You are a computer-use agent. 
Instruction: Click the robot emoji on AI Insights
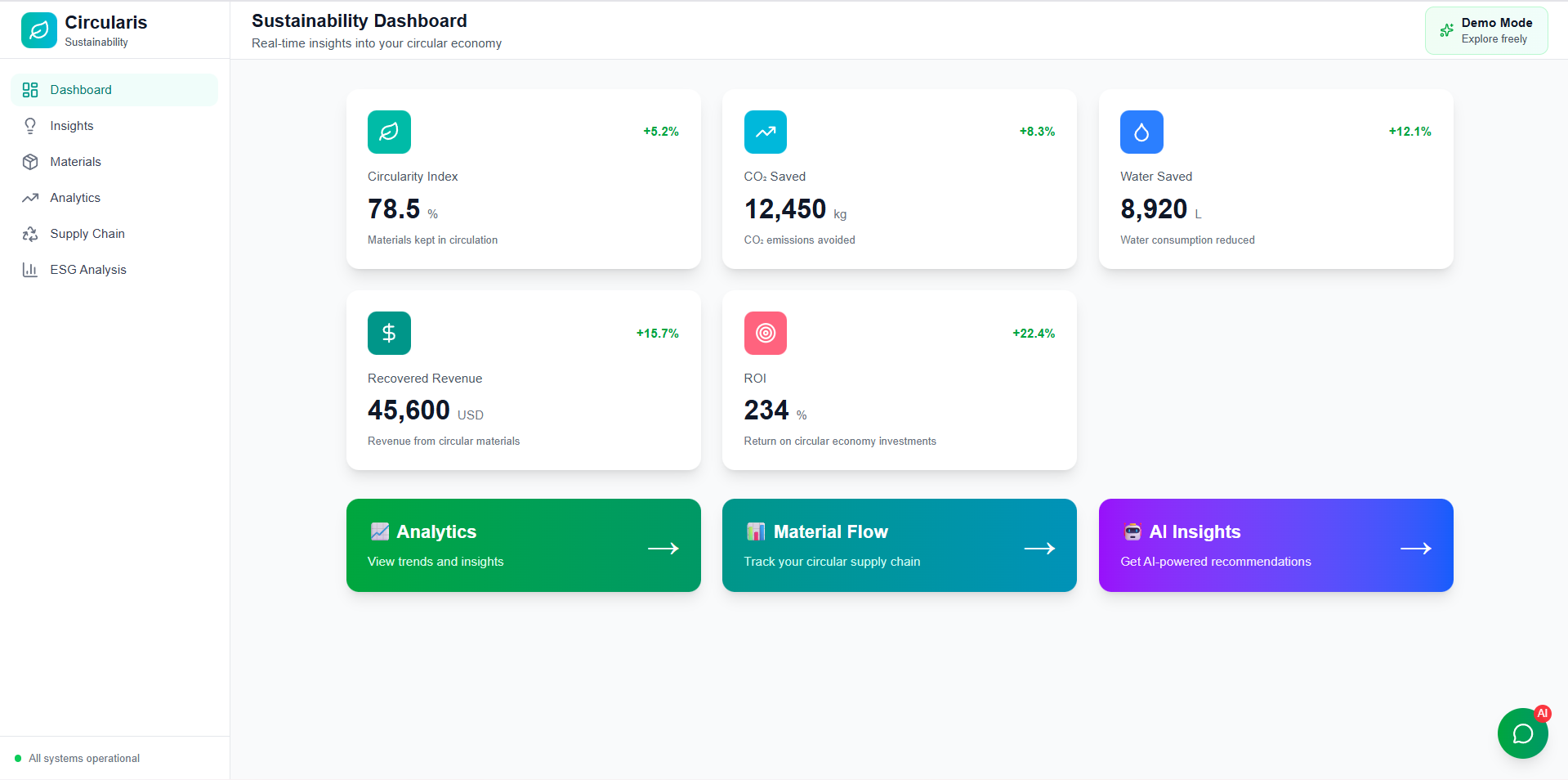1132,531
